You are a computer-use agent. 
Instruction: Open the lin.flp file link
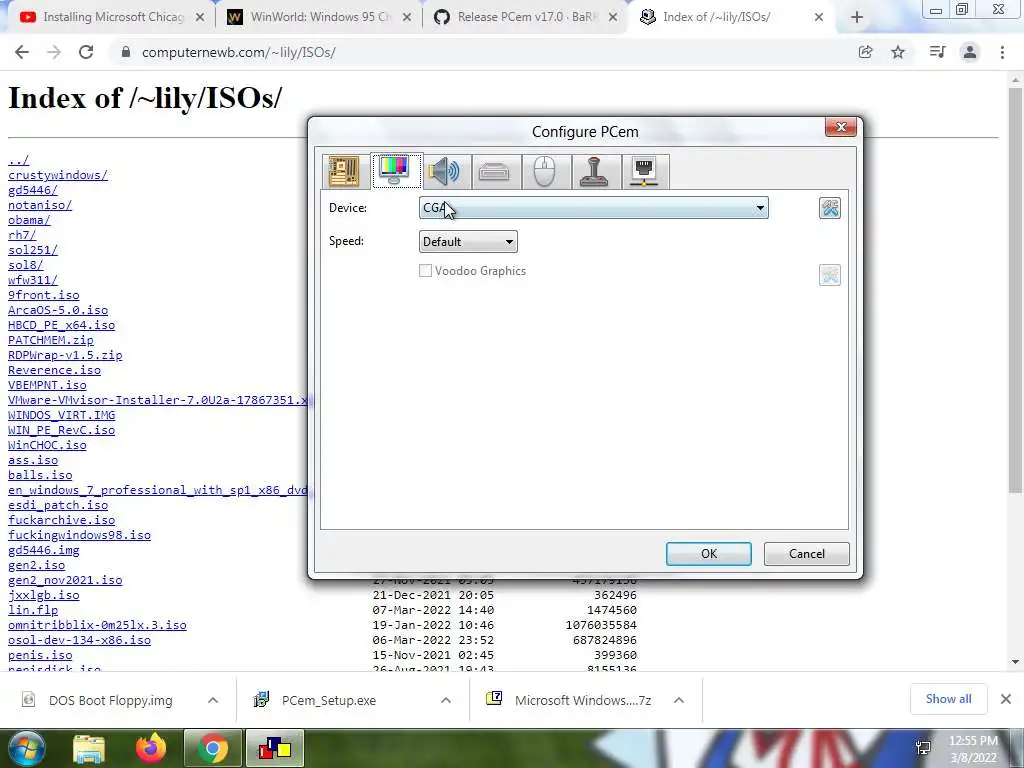point(33,610)
